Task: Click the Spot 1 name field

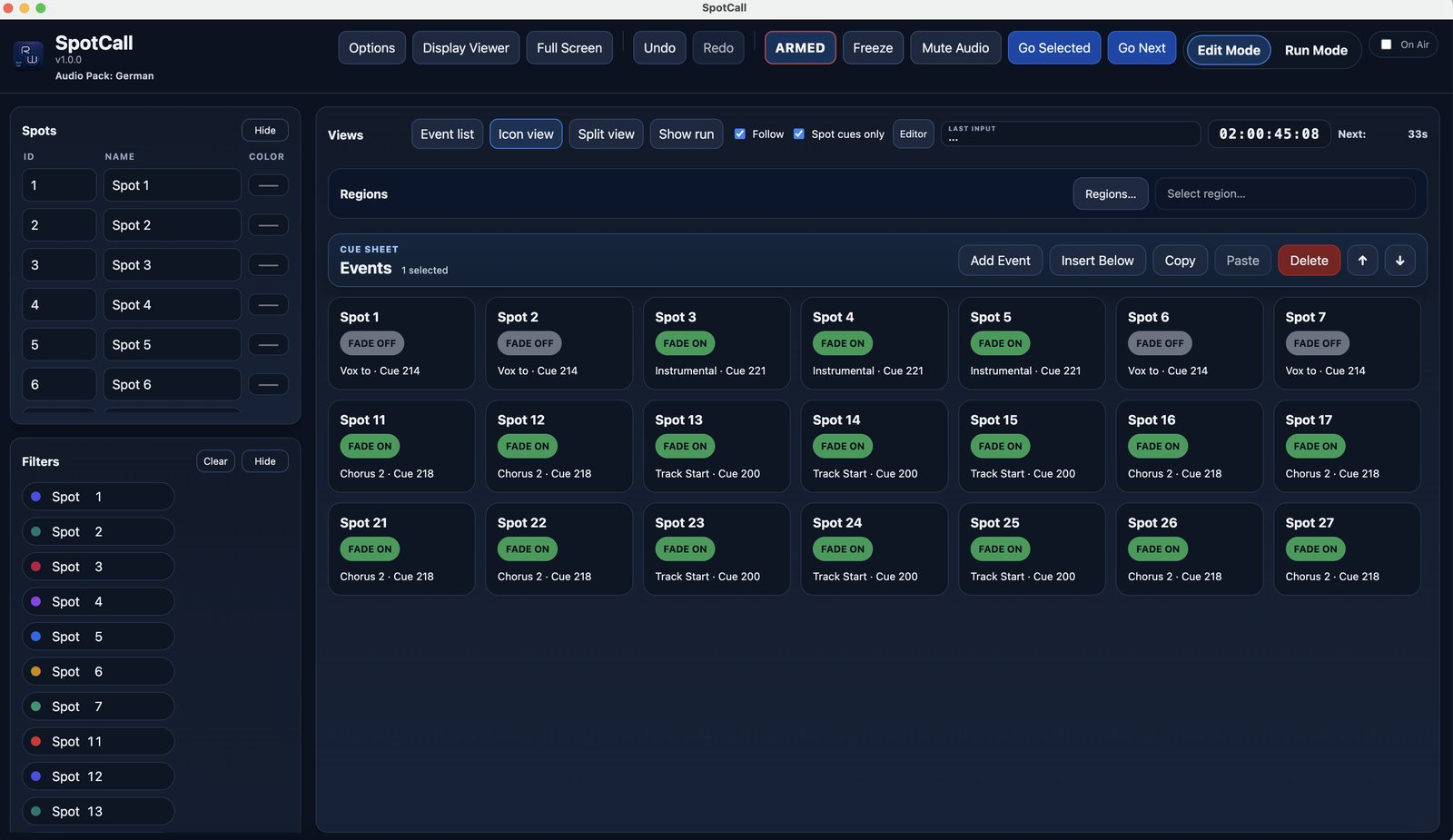Action: pos(173,185)
